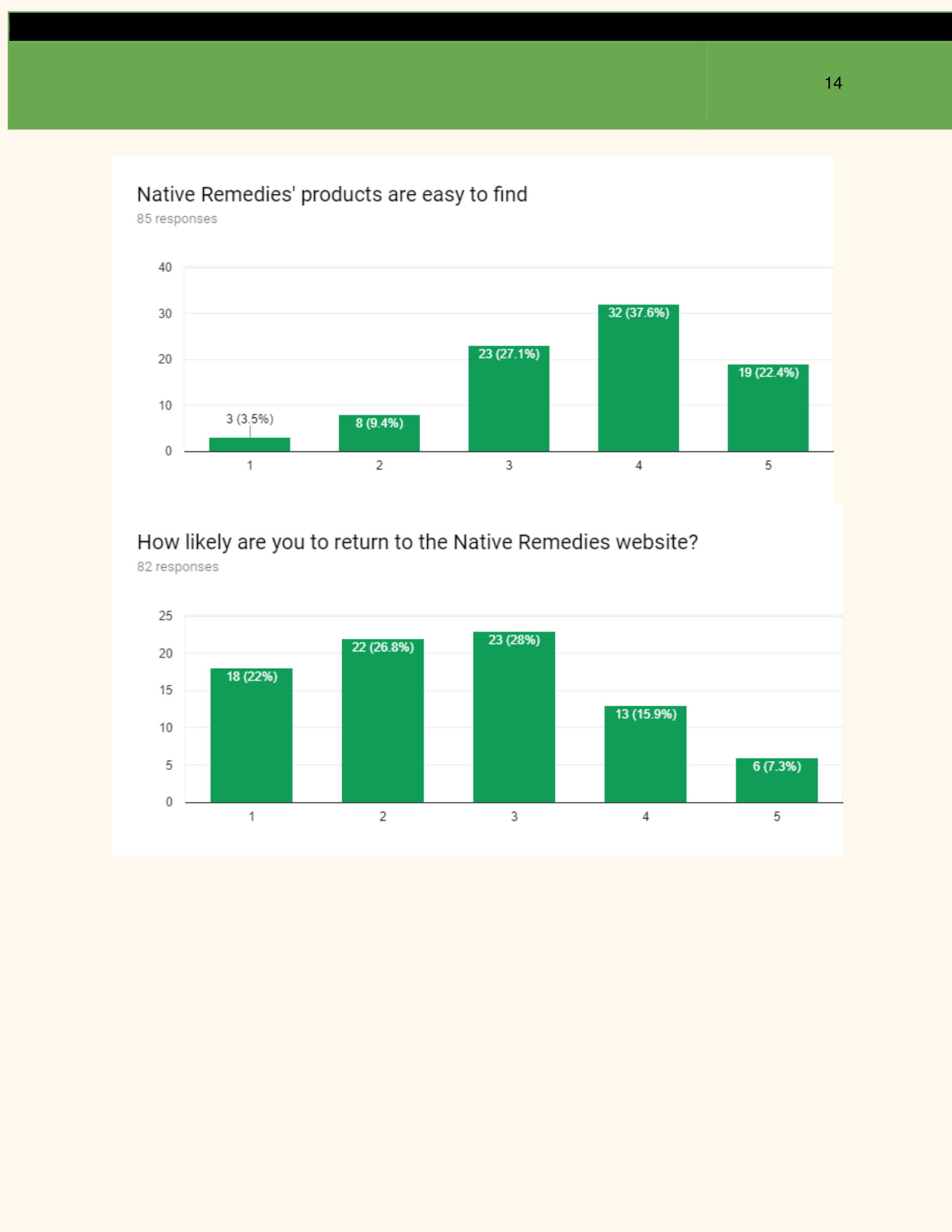This screenshot has width=952, height=1232.
Task: Click the 3 (3.5%) data label
Action: click(x=249, y=419)
